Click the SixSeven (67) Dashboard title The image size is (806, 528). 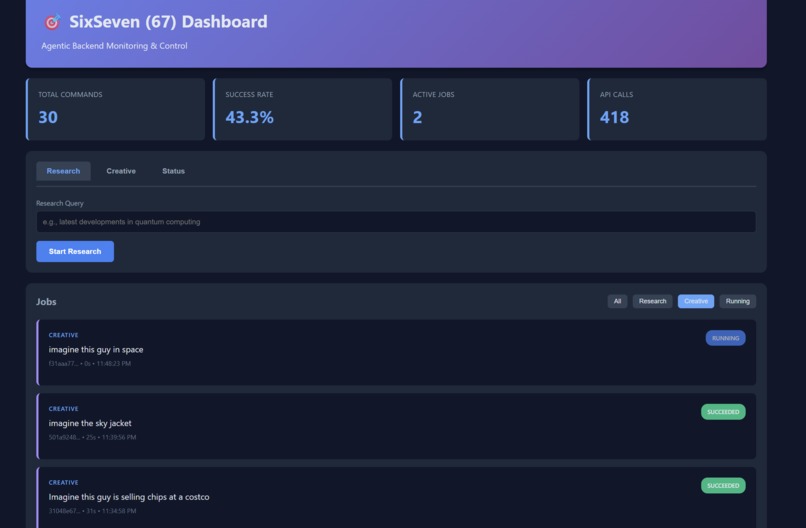(168, 22)
